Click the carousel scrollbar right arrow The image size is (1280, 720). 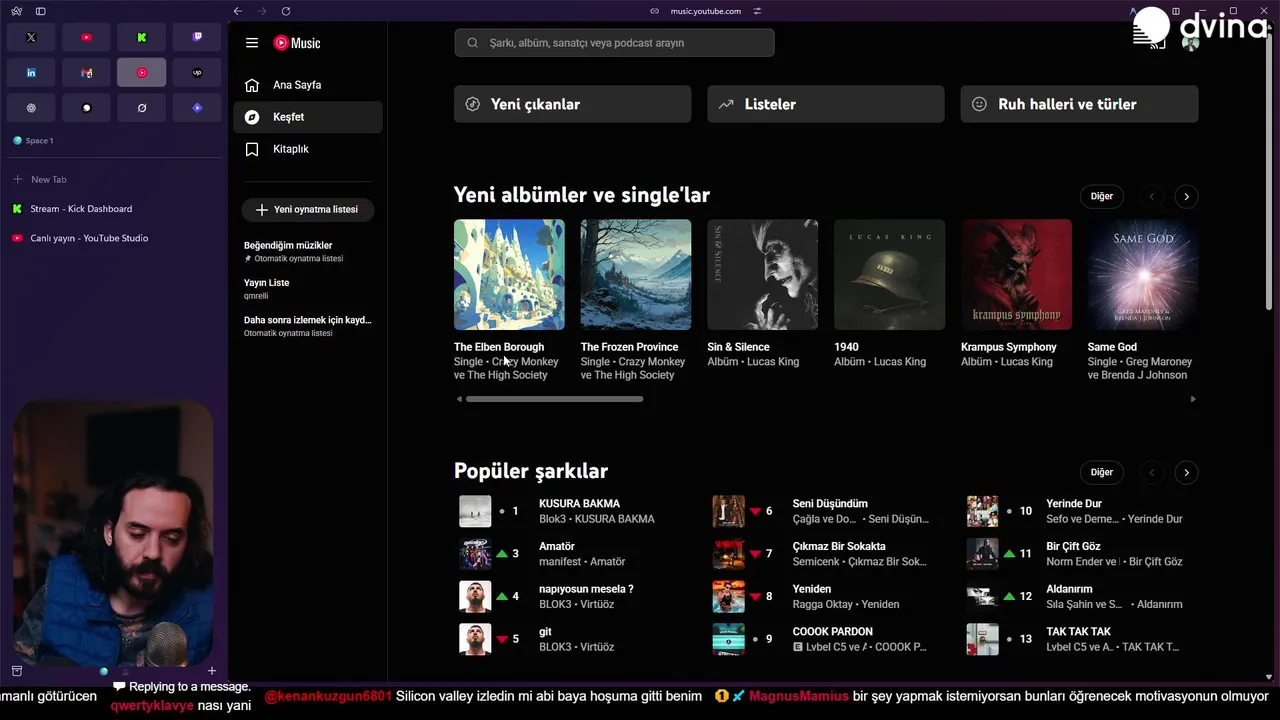1192,399
